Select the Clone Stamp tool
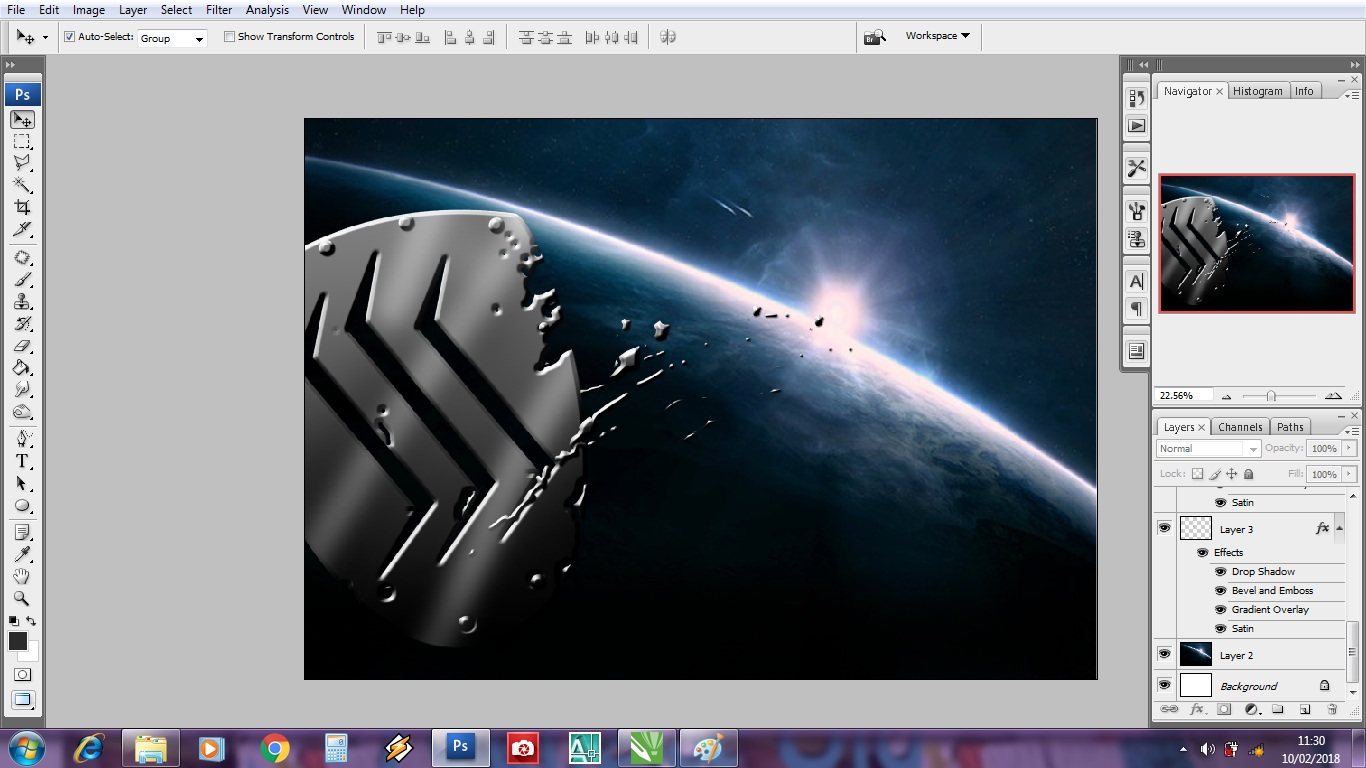The image size is (1366, 768). (x=22, y=301)
